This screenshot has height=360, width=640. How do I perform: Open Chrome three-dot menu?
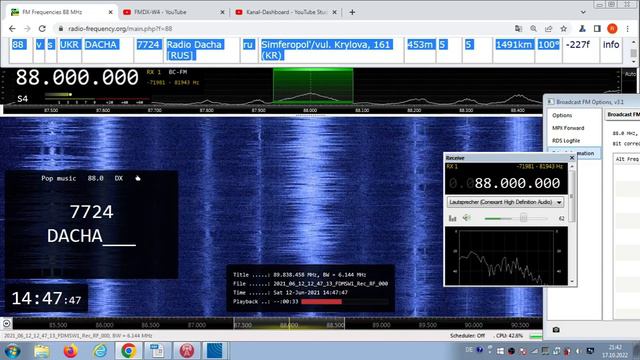coord(627,29)
